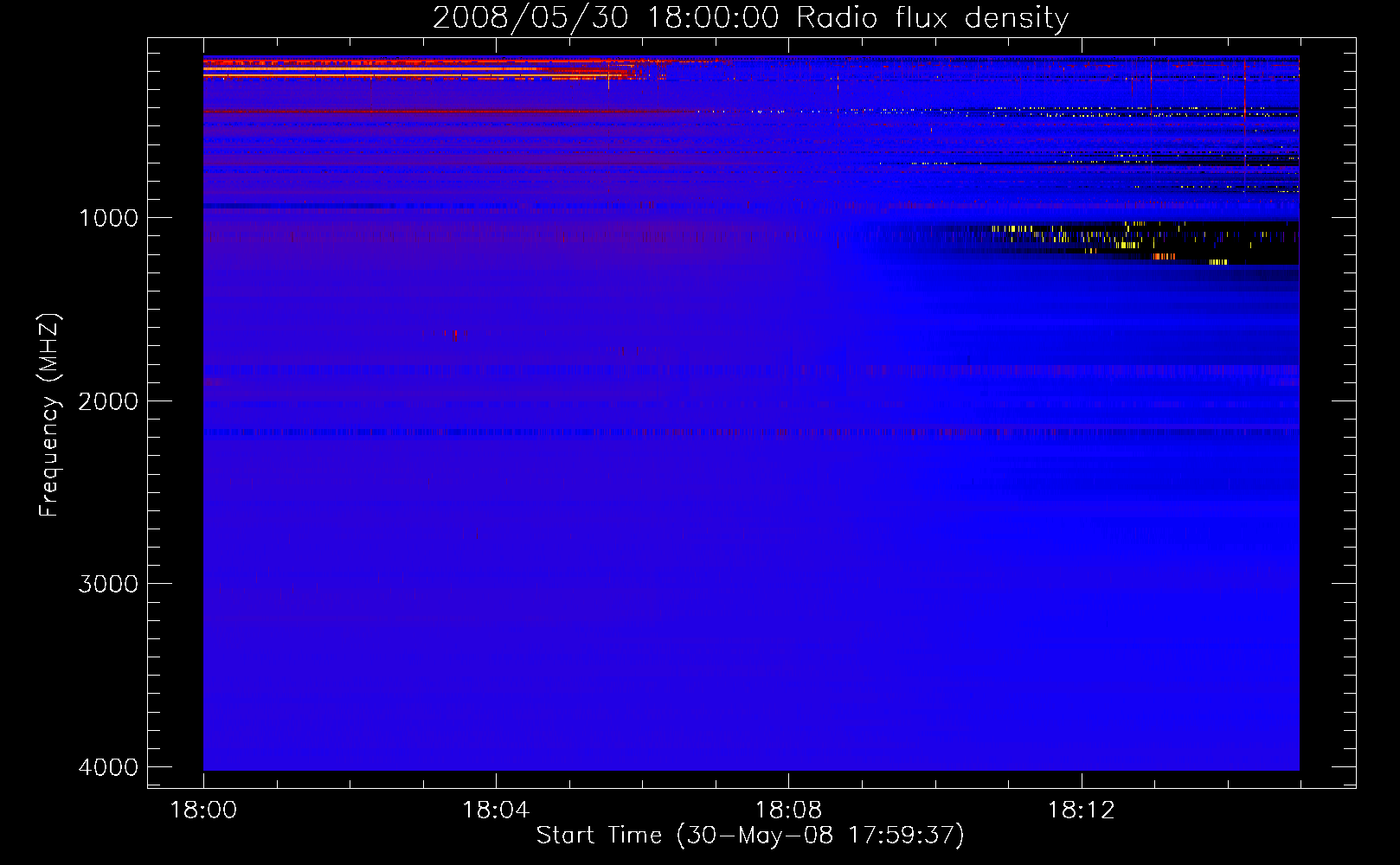Viewport: 1400px width, 865px height.
Task: Click the plot title "2008/05/30 18:00:00 Radio flux density"
Action: point(750,18)
